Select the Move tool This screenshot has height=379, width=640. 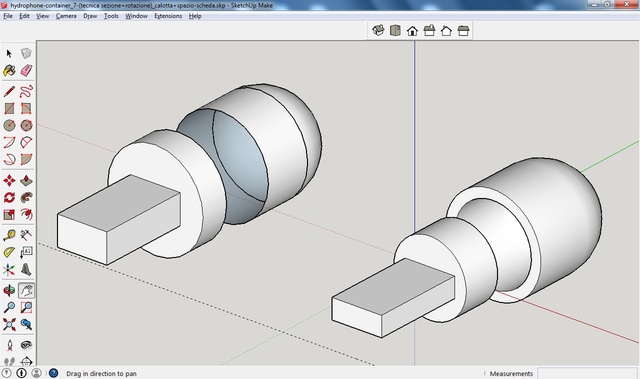click(9, 180)
